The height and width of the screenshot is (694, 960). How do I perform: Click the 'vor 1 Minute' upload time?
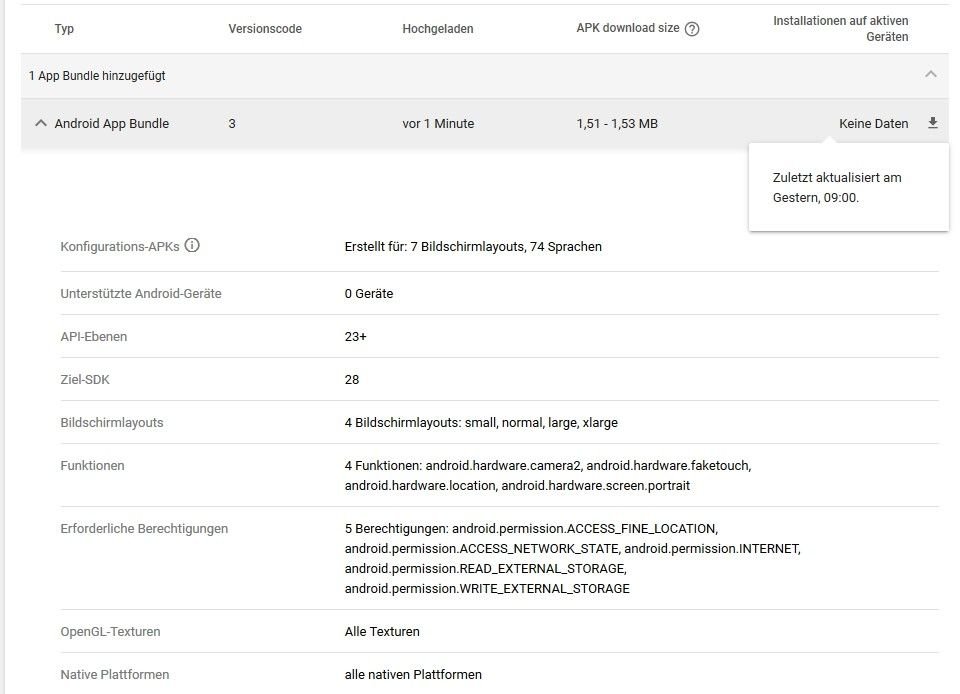[438, 124]
